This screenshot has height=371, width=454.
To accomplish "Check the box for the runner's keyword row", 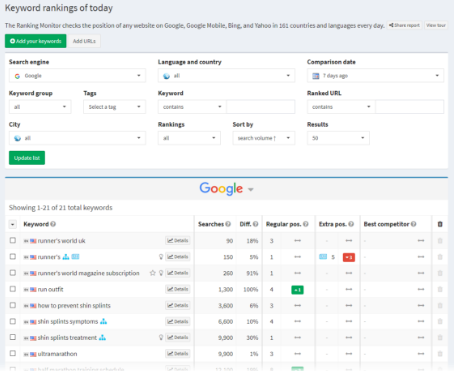I will point(13,257).
